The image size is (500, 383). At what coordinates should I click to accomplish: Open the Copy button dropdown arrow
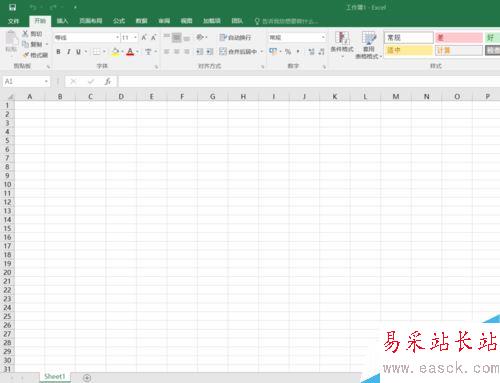(47, 44)
